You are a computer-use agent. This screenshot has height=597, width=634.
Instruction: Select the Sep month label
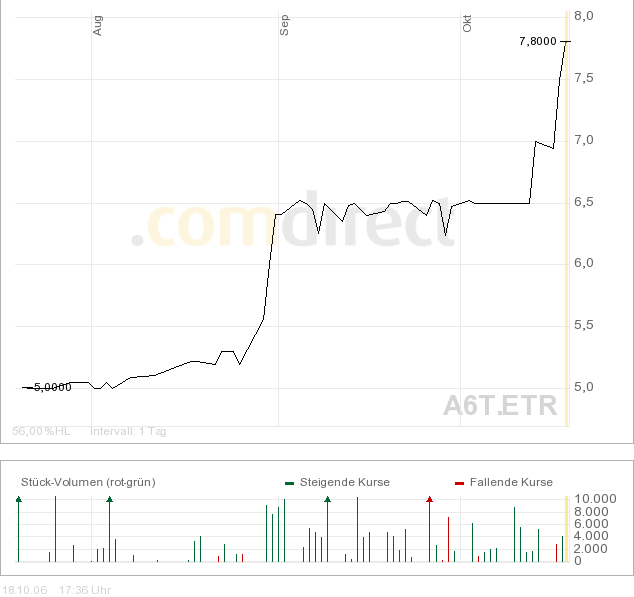284,25
